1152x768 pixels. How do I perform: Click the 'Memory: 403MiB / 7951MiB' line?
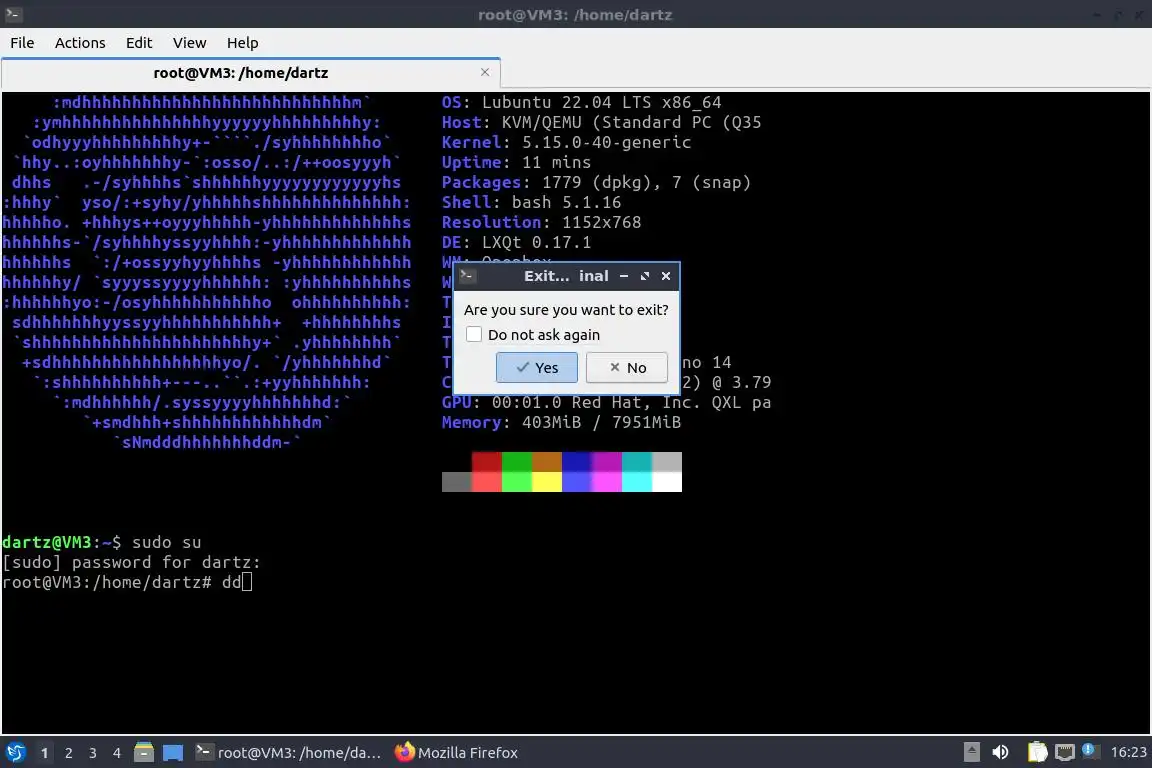[x=561, y=422]
